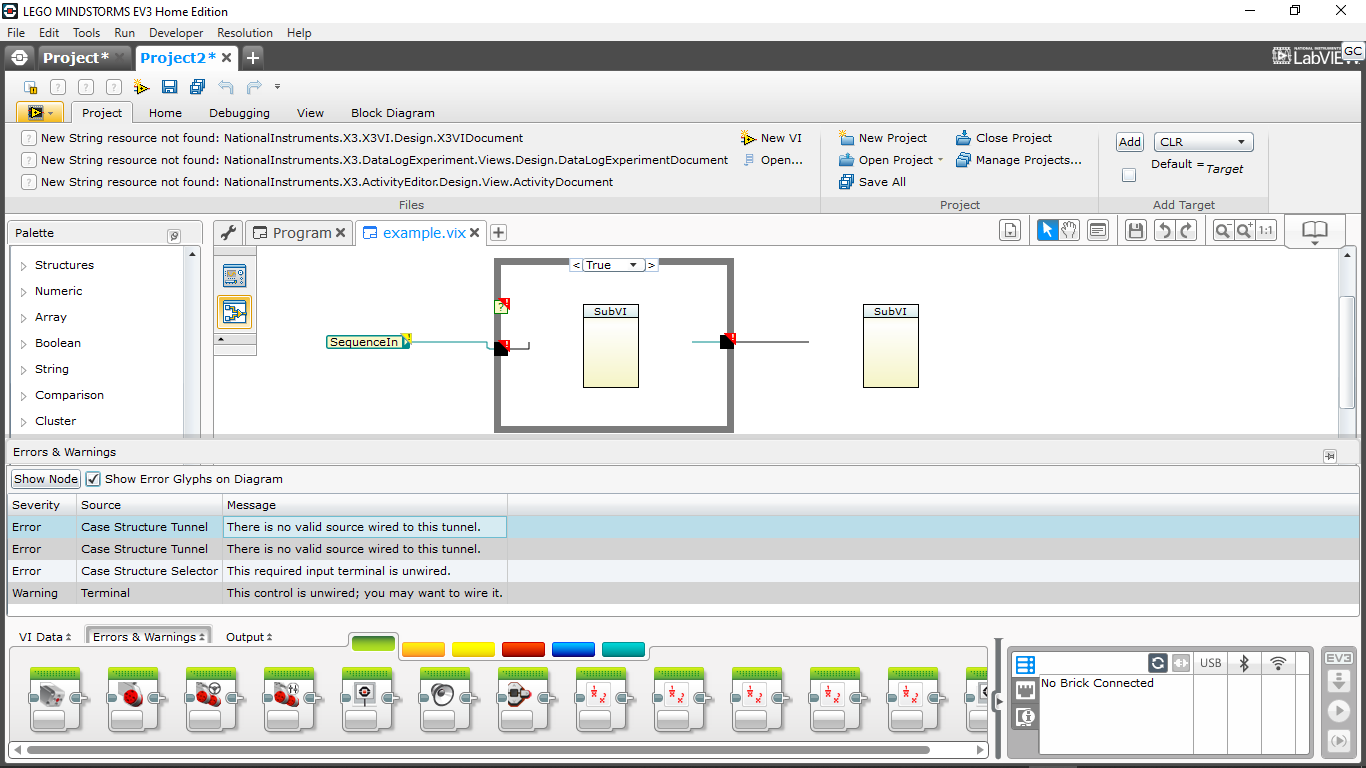
Task: Download program to EV3 brick
Action: 1338,682
